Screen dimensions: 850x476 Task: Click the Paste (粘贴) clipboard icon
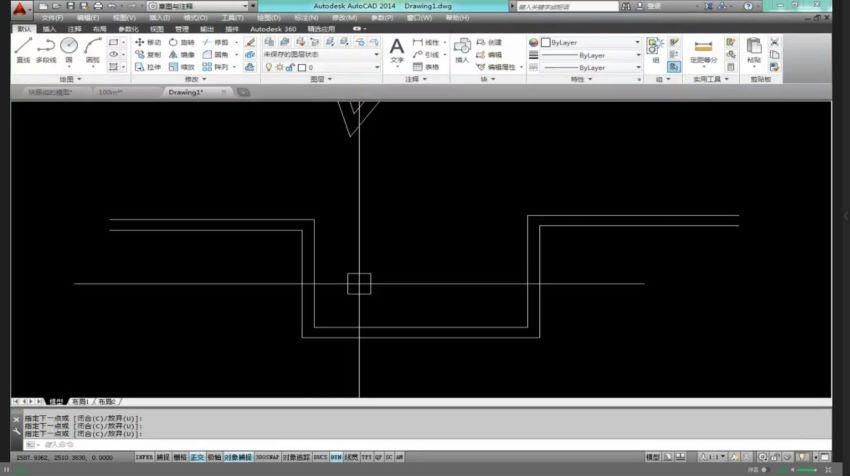(x=754, y=50)
